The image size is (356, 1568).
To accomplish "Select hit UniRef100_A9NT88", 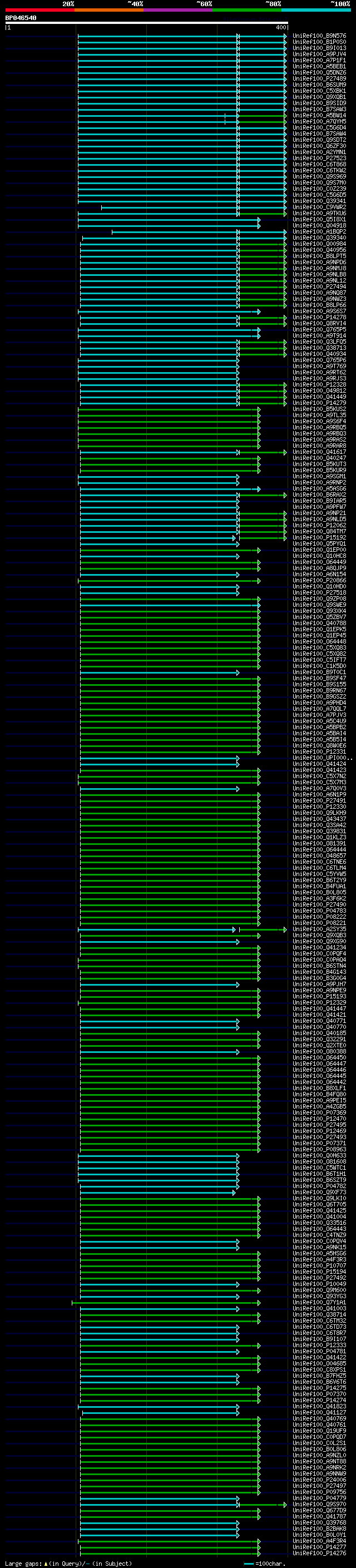I will point(319,1461).
